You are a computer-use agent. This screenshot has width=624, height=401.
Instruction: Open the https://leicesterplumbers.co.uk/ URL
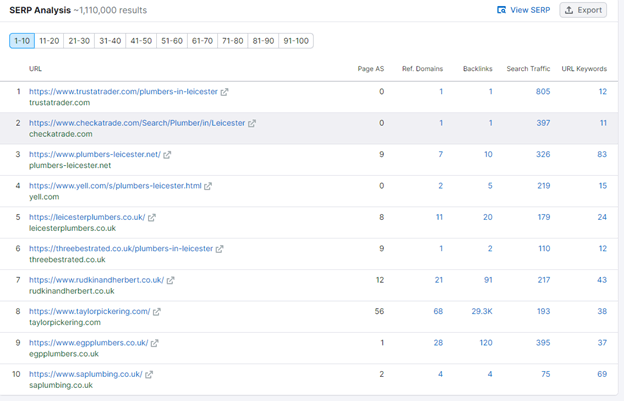(87, 217)
